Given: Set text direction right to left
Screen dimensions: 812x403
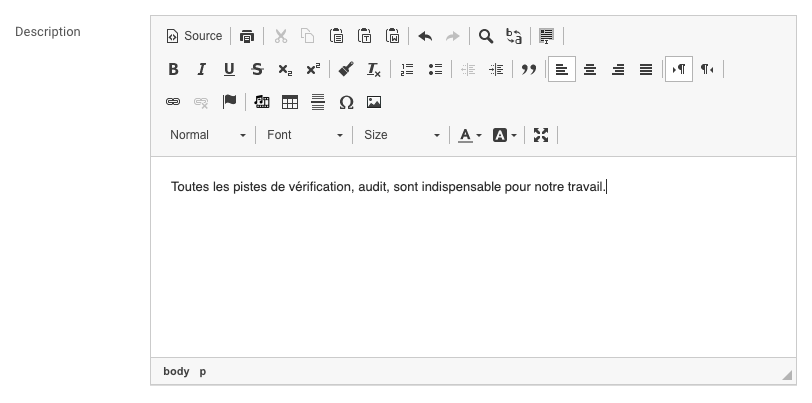Looking at the screenshot, I should [707, 69].
